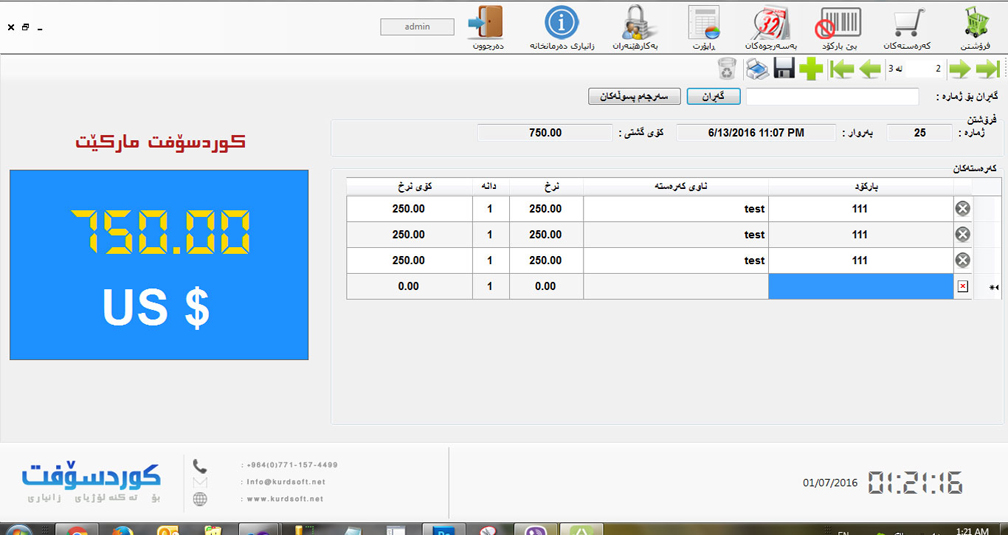Open Chrome from the Windows taskbar

click(x=77, y=531)
